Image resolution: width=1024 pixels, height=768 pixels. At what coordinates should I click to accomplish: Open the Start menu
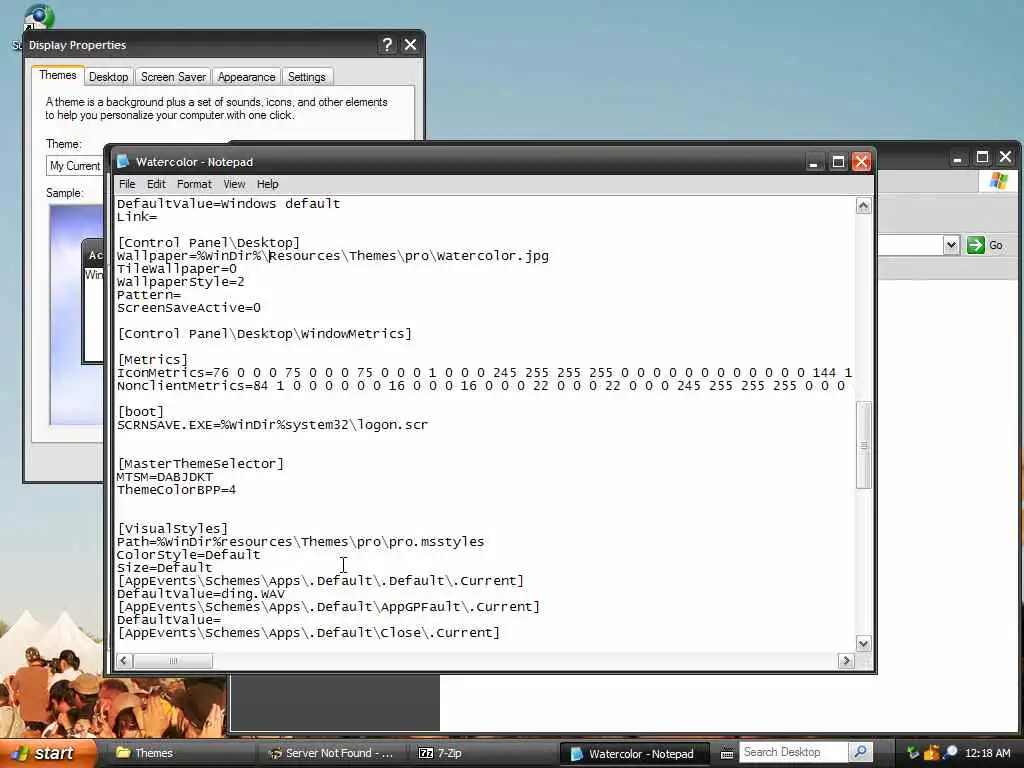48,754
